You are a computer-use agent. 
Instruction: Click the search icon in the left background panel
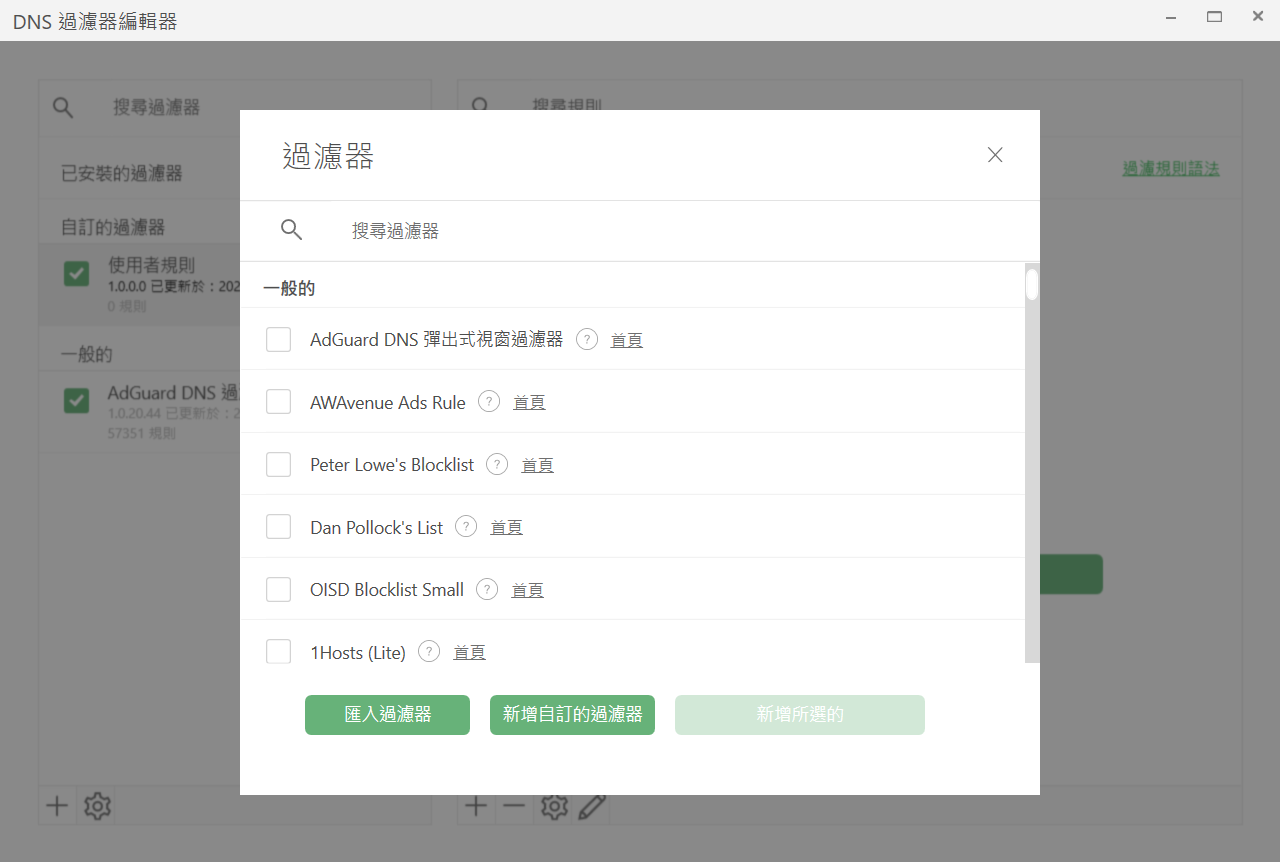pyautogui.click(x=63, y=107)
